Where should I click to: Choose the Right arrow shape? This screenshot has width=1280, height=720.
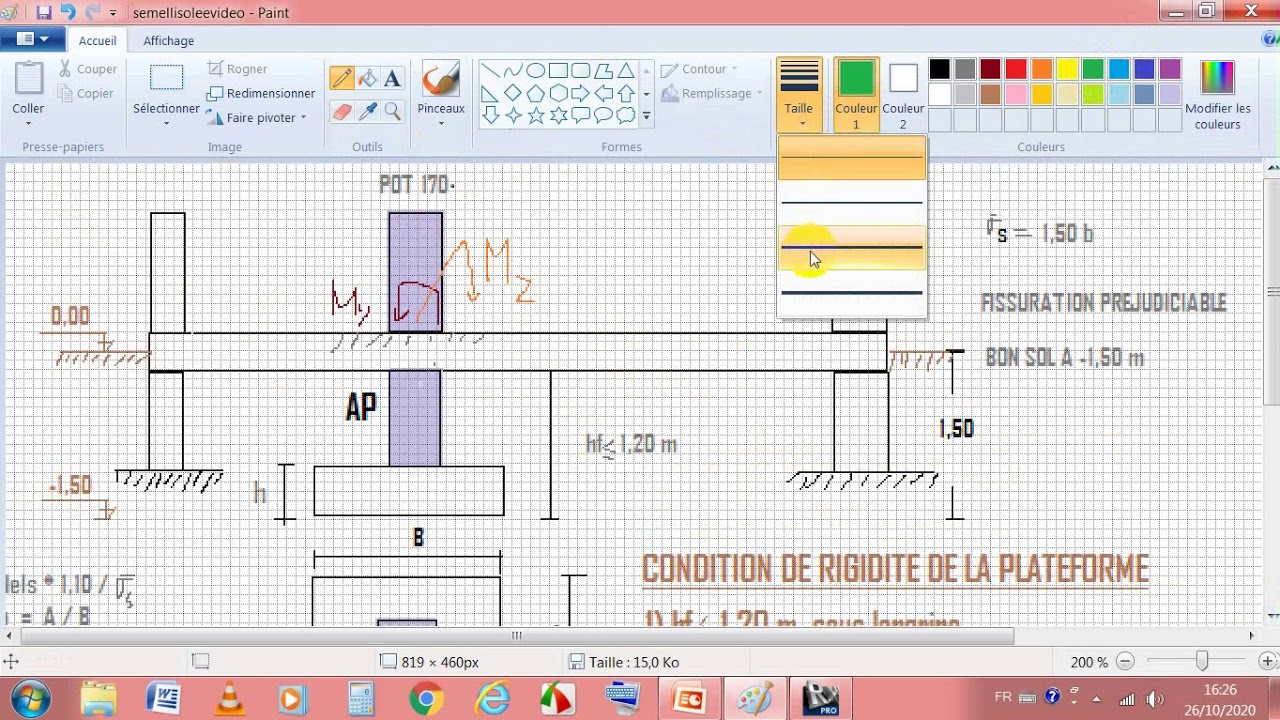[x=580, y=93]
